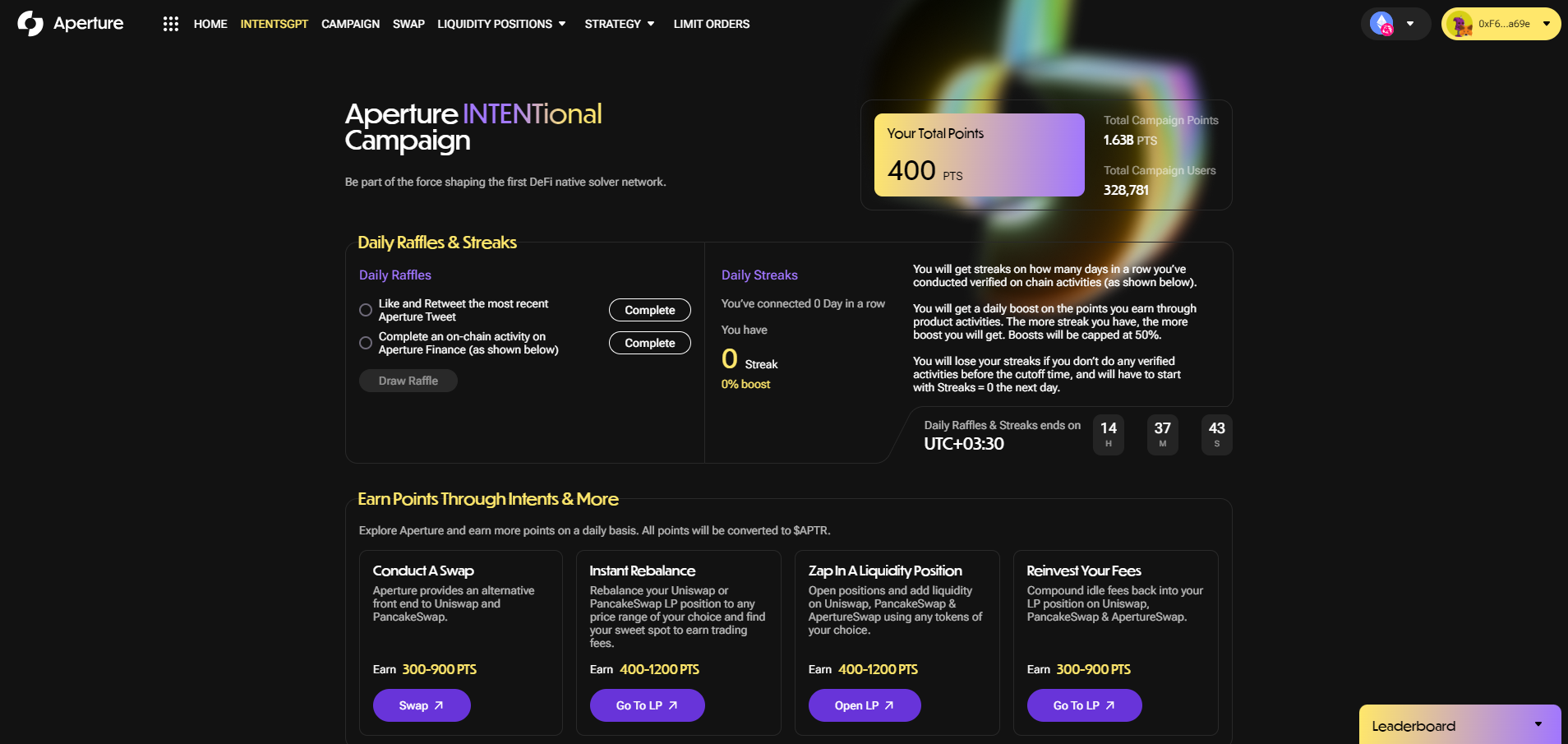The height and width of the screenshot is (744, 1568).
Task: Click the wallet address 0xF6...a69e
Action: pos(1504,24)
